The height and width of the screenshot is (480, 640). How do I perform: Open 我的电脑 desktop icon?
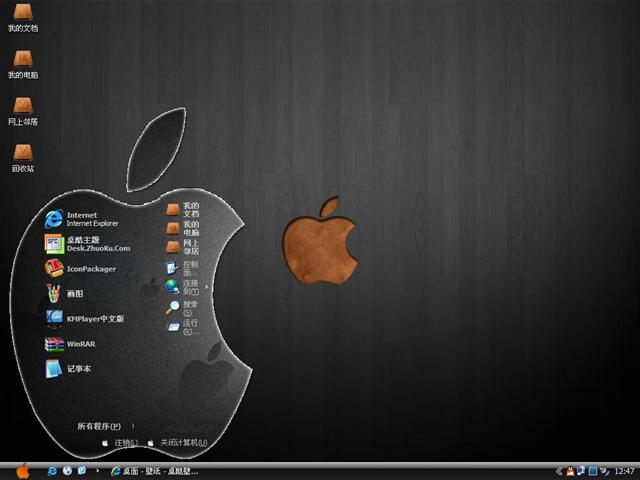[x=23, y=64]
